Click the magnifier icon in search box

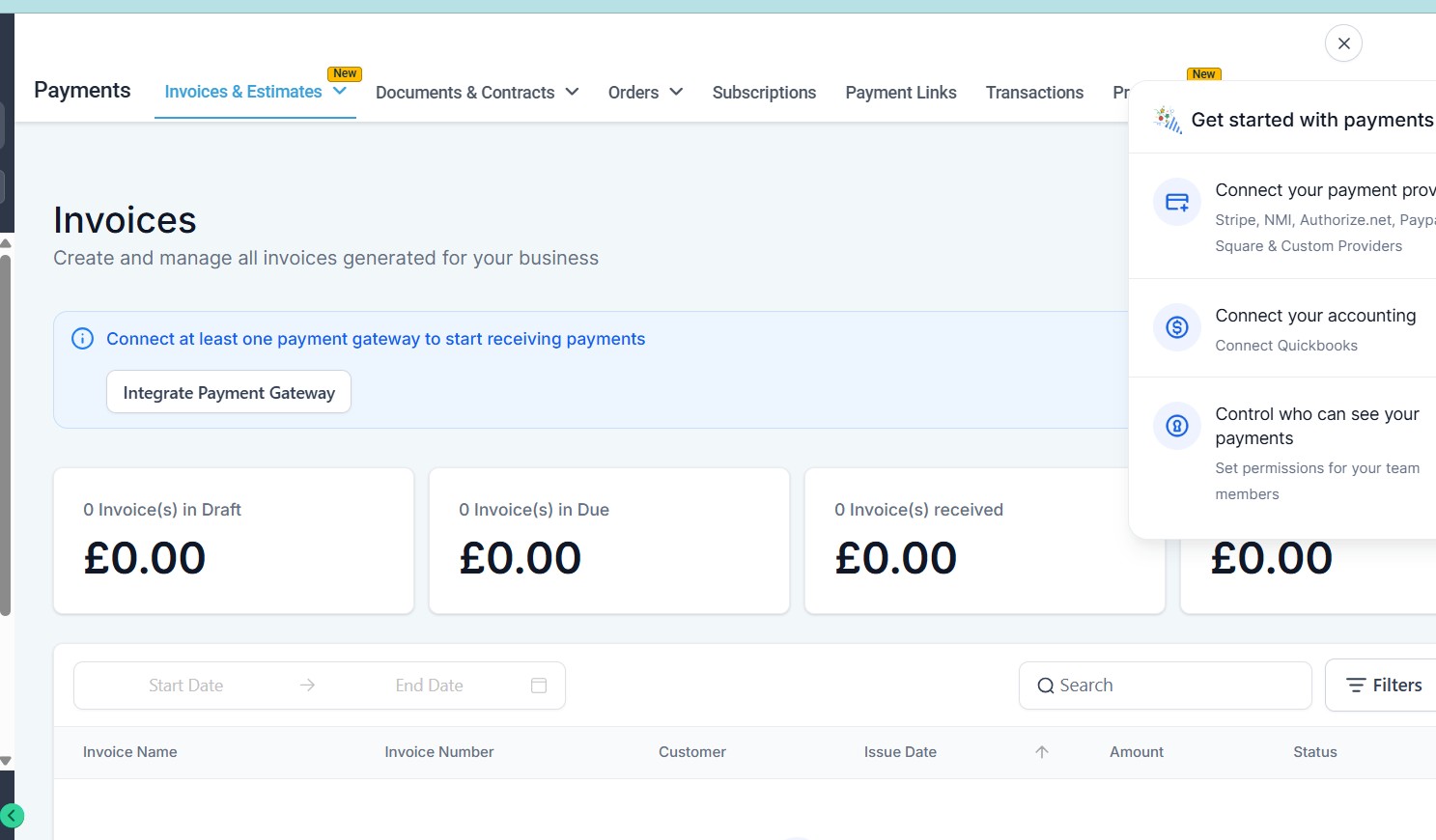1045,686
